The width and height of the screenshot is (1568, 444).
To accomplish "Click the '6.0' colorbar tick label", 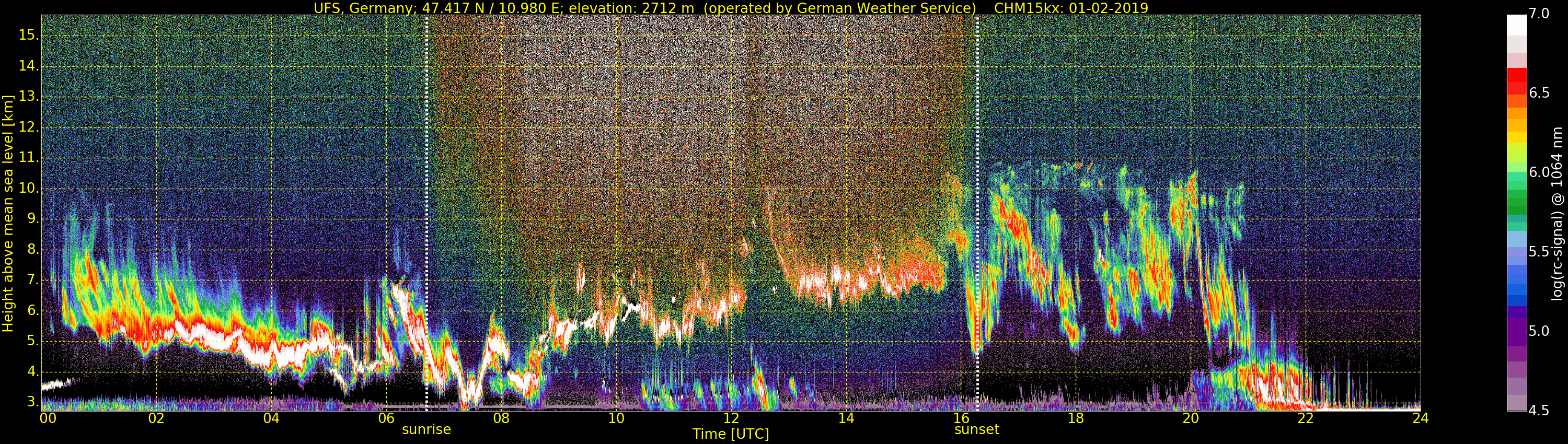I will [x=1539, y=172].
